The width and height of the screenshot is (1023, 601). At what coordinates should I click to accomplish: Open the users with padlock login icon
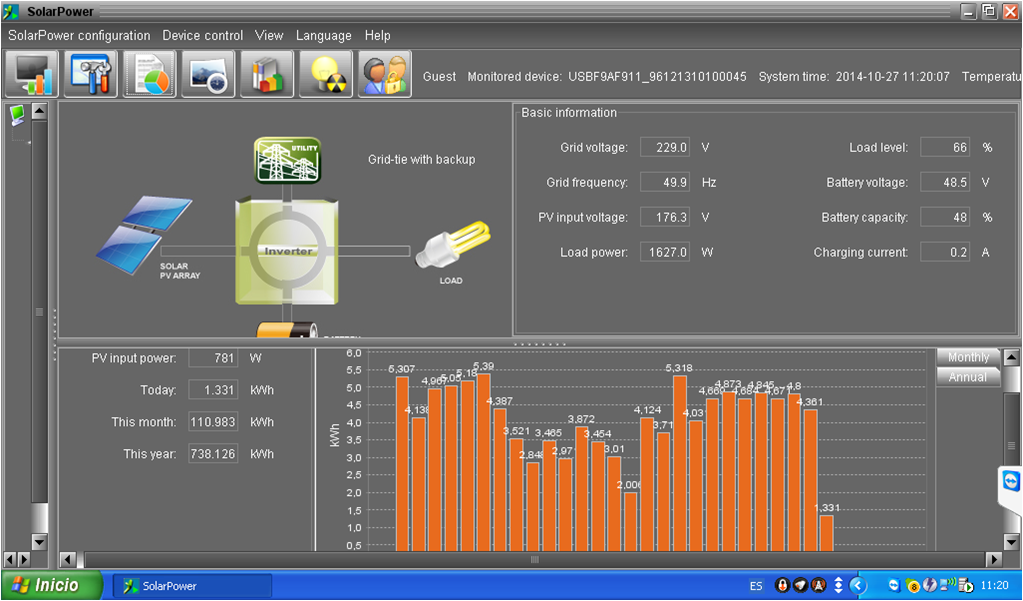tap(384, 74)
